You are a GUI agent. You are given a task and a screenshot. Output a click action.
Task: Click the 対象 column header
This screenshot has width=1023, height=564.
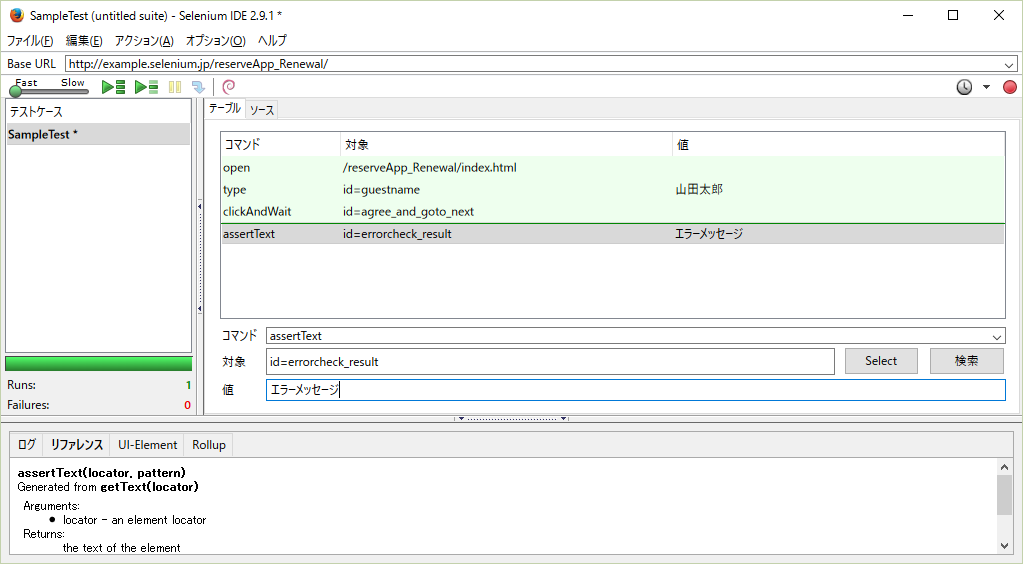(506, 144)
